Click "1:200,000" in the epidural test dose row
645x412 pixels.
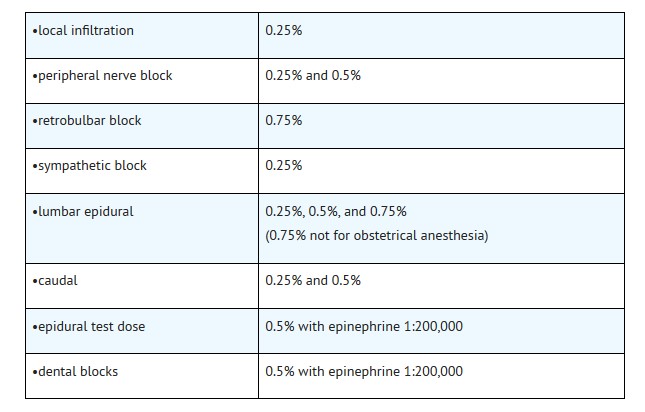(430, 327)
